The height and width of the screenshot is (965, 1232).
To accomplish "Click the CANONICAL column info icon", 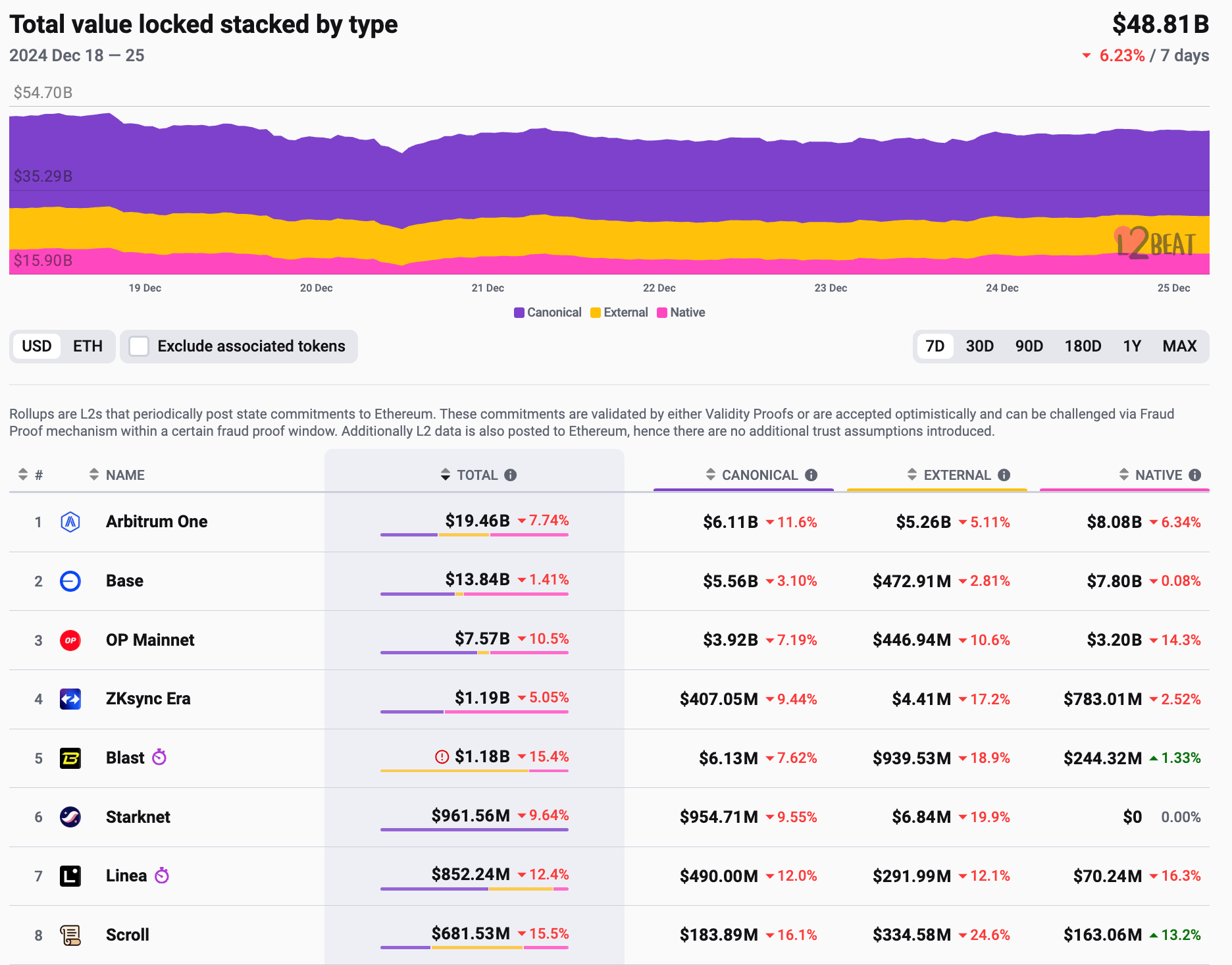I will pyautogui.click(x=811, y=475).
